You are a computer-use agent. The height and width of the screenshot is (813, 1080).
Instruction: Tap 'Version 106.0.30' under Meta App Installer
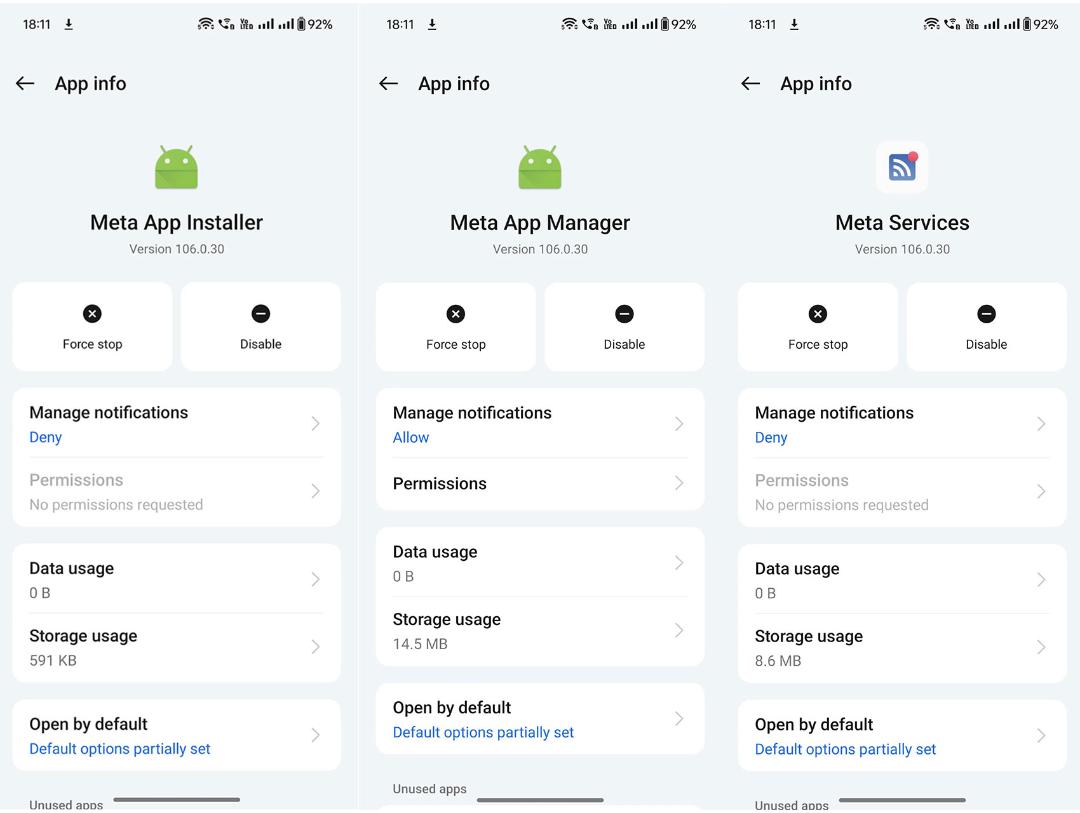176,249
